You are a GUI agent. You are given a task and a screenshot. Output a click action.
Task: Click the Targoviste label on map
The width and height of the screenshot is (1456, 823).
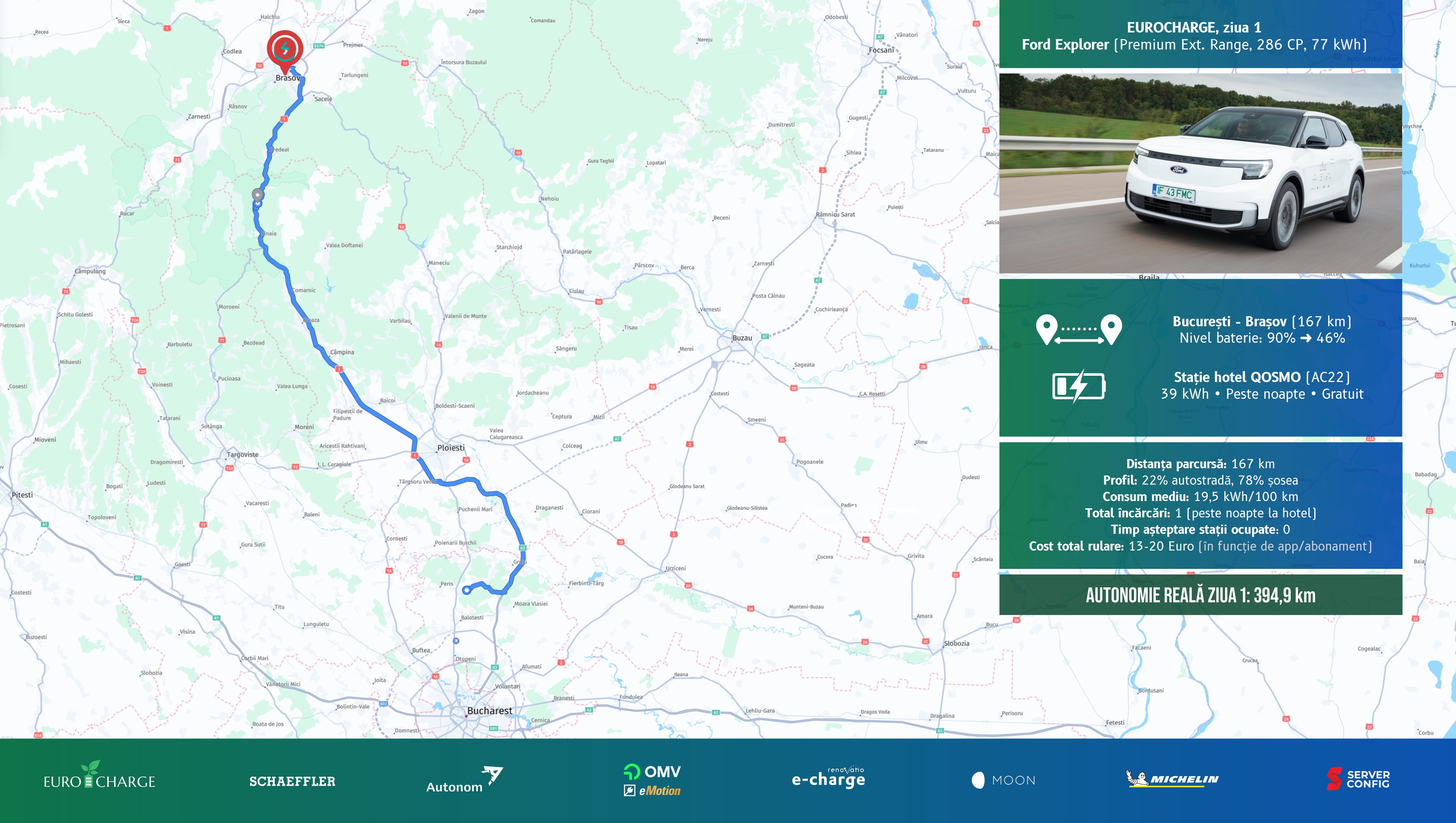242,454
